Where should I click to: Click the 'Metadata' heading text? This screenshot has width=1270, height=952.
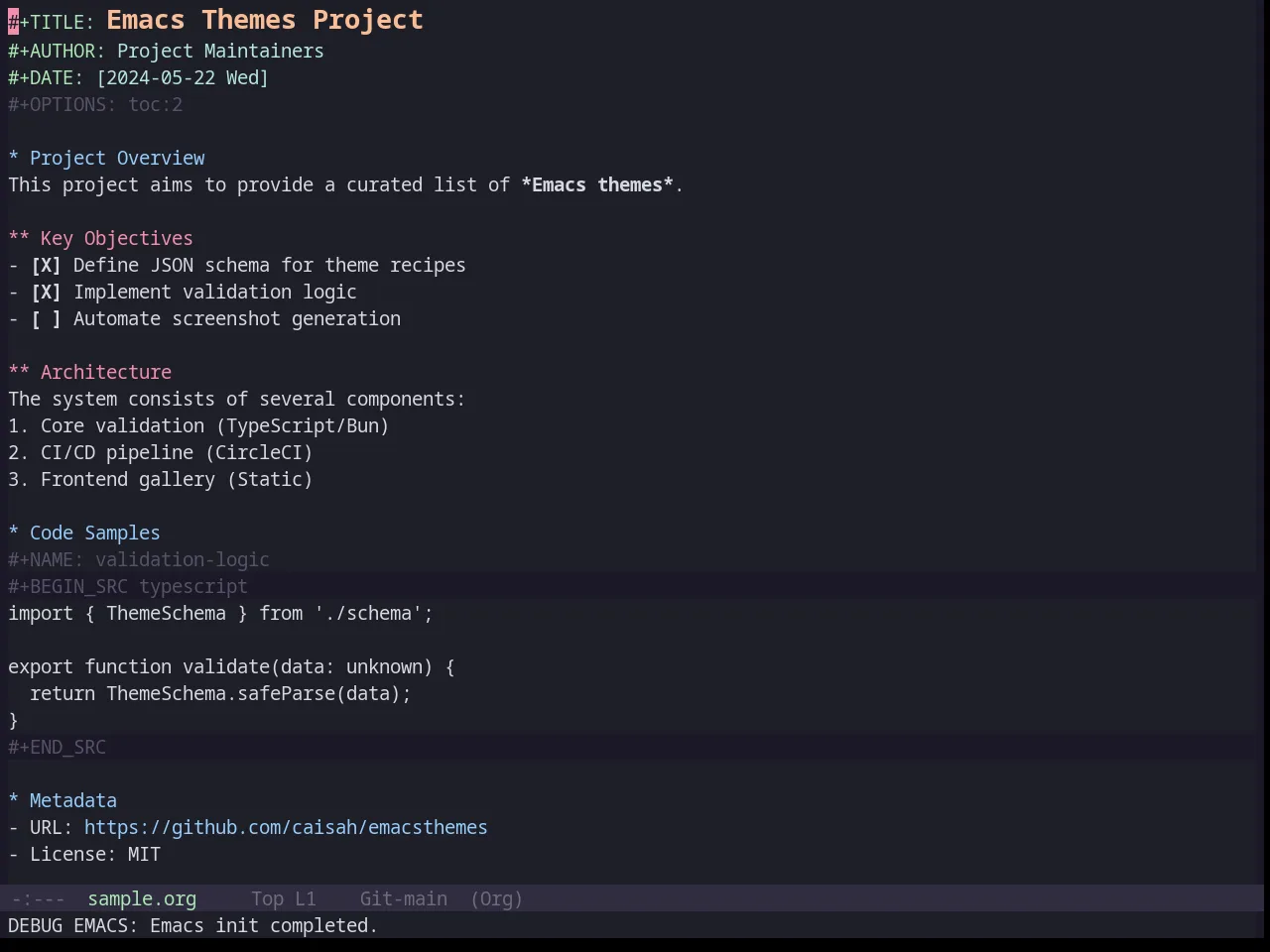click(73, 800)
